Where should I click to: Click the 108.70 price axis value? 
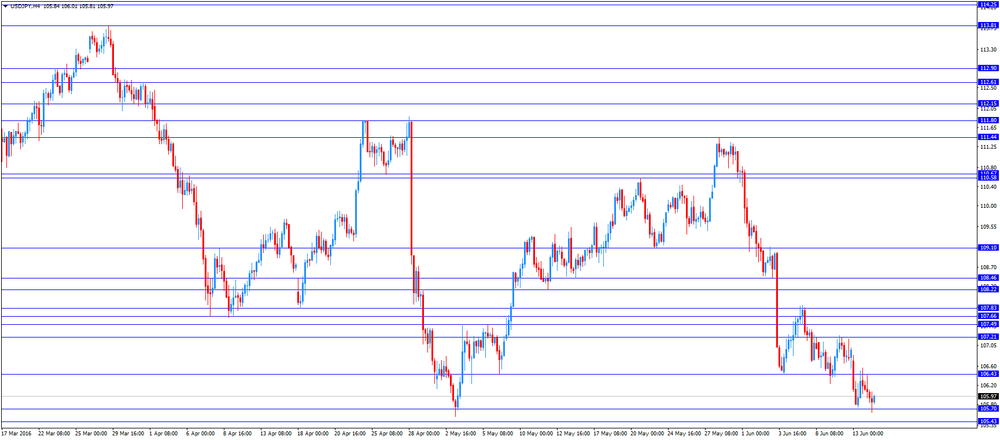[x=987, y=267]
